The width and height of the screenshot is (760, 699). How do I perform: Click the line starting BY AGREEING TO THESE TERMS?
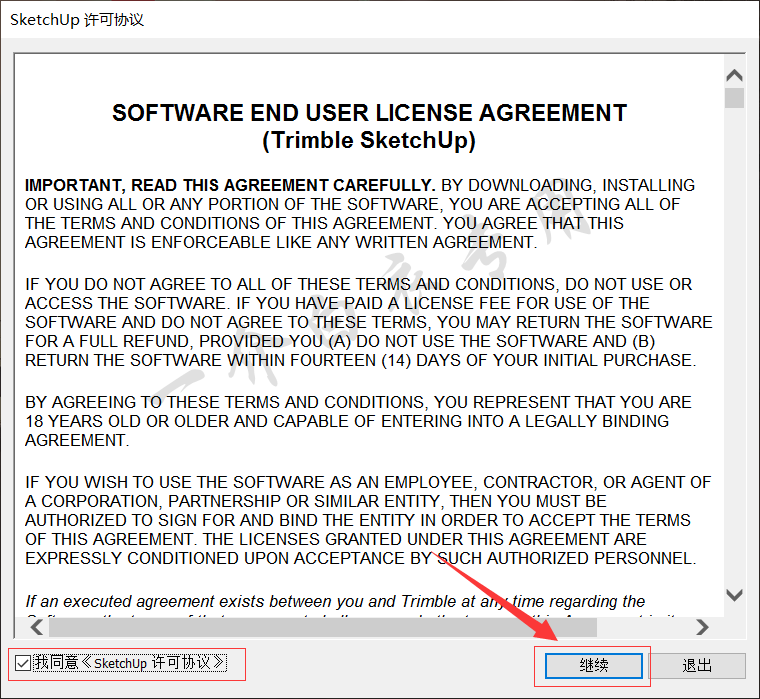coord(358,402)
